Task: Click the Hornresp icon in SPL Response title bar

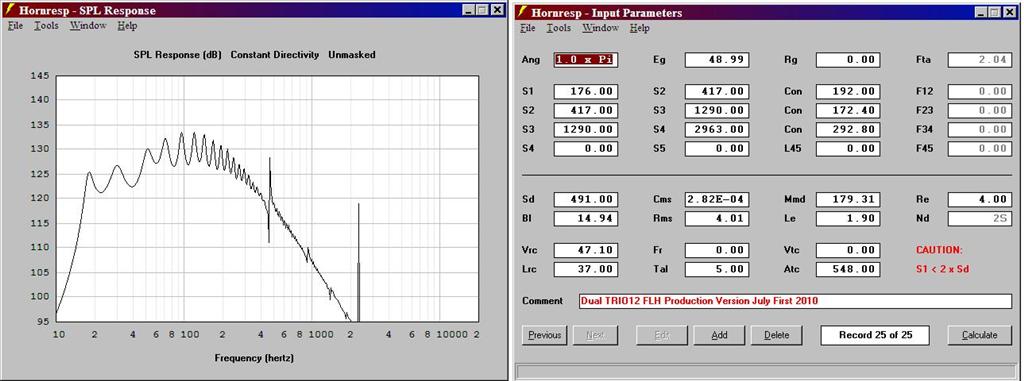Action: [x=10, y=10]
